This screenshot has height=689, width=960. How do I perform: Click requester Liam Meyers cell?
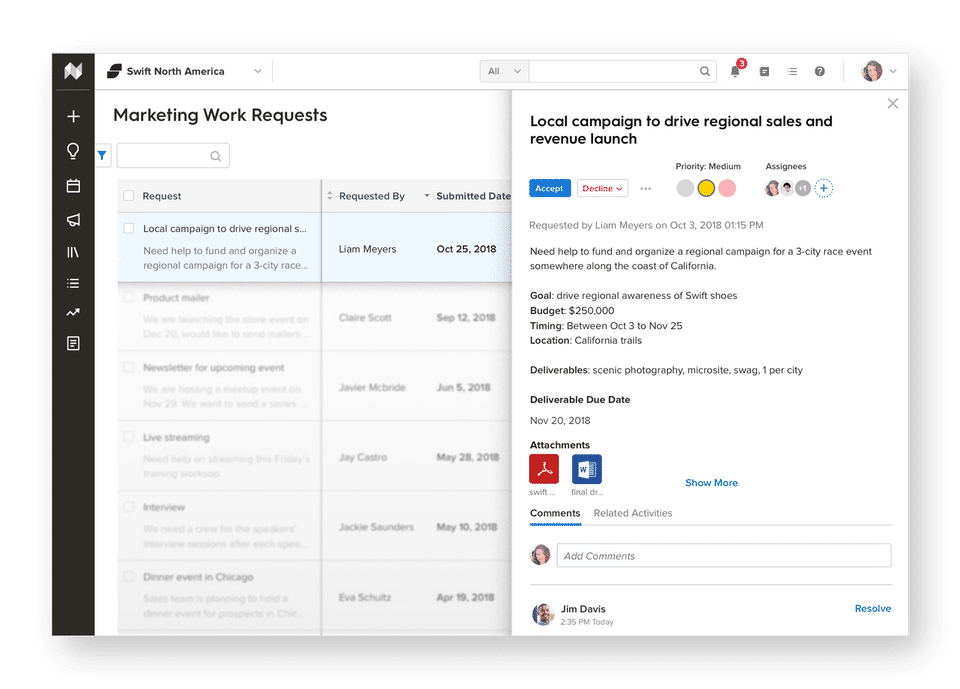tap(367, 249)
